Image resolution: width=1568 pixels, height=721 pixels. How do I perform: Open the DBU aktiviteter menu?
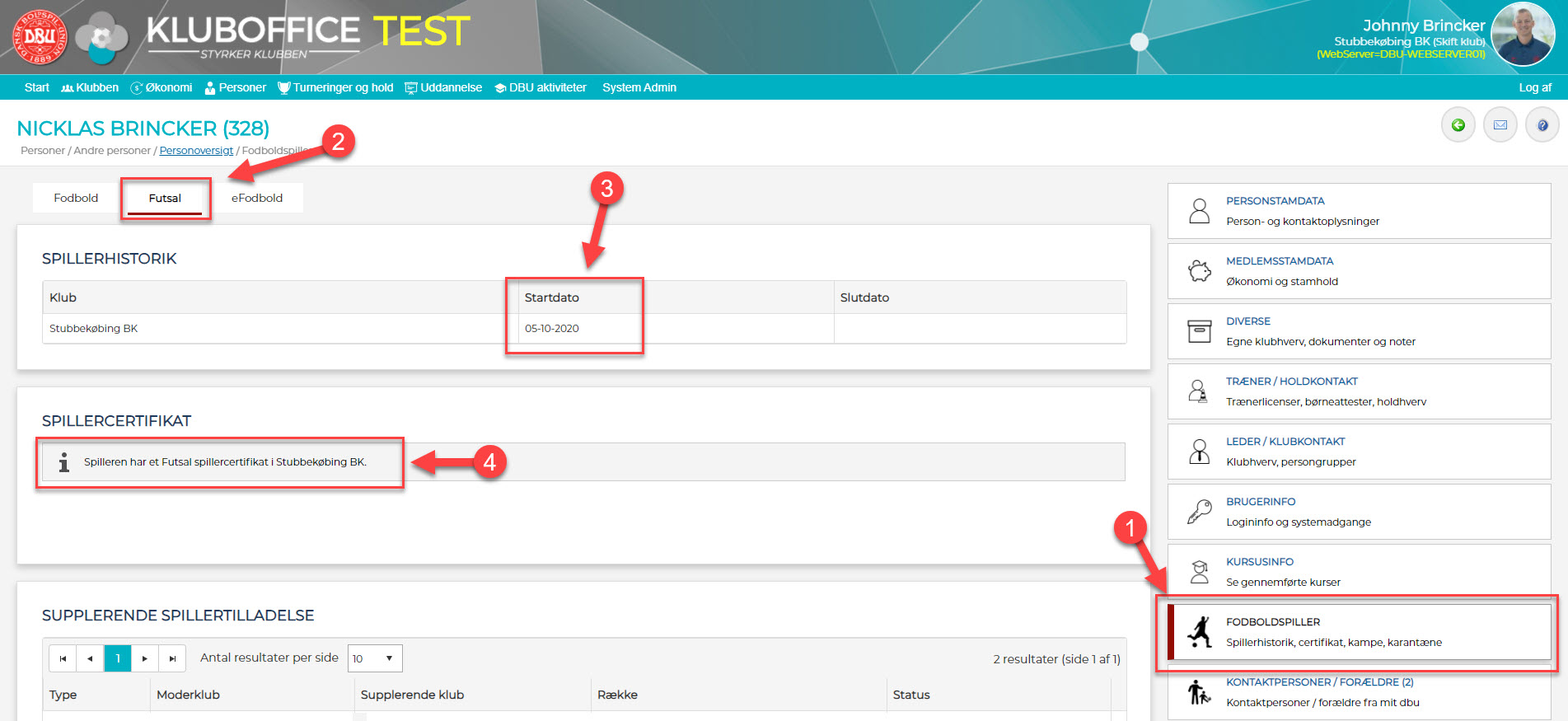pyautogui.click(x=540, y=87)
